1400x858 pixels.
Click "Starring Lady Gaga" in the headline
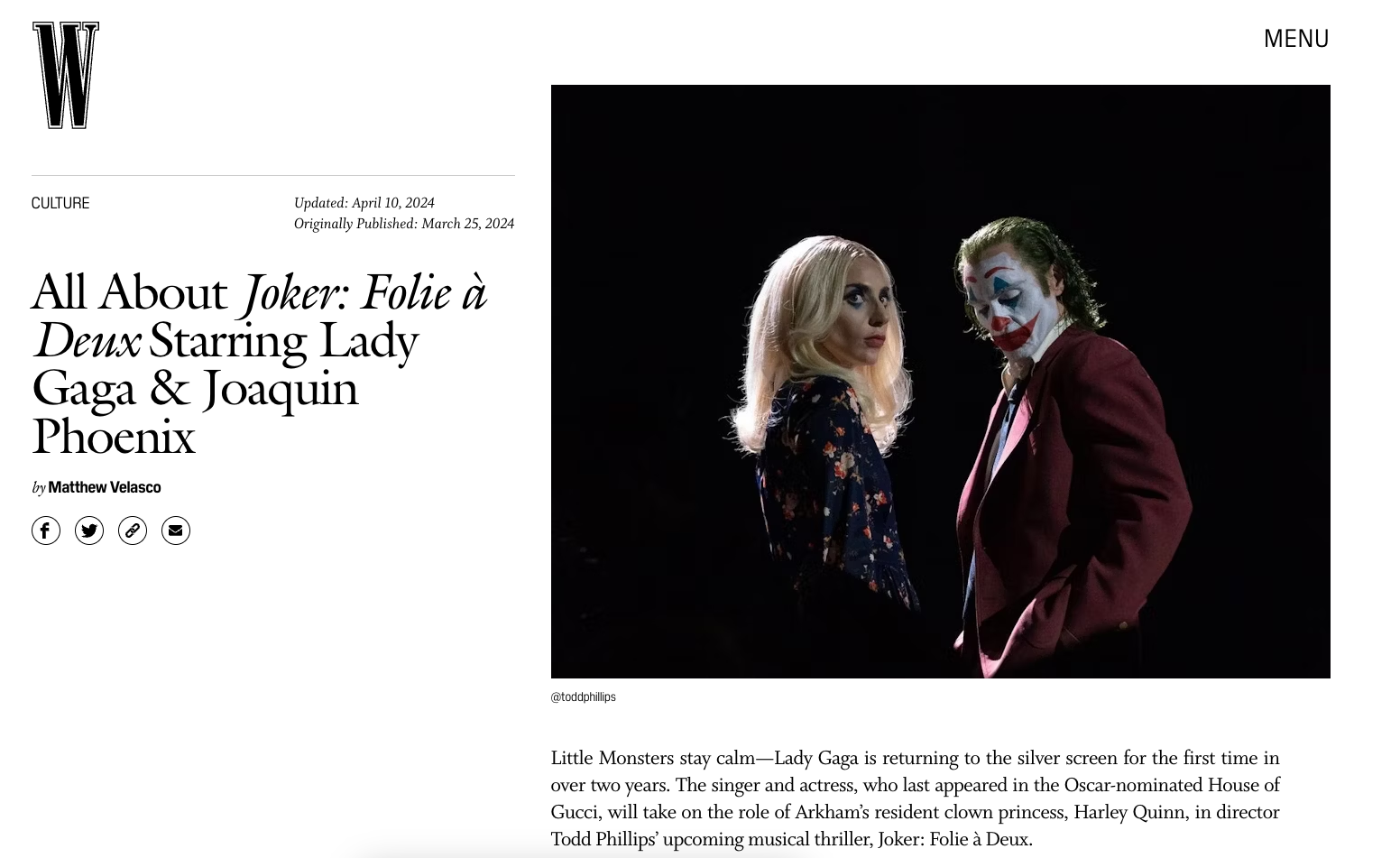[283, 341]
